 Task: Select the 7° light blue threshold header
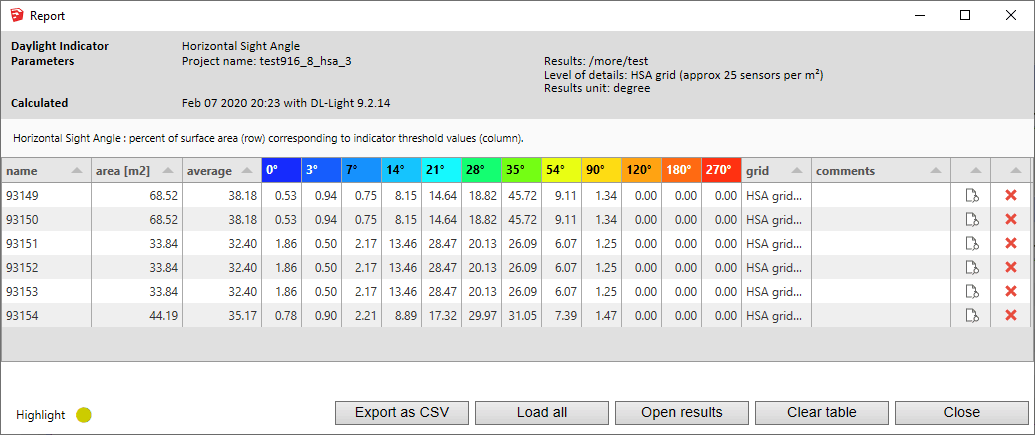click(362, 170)
